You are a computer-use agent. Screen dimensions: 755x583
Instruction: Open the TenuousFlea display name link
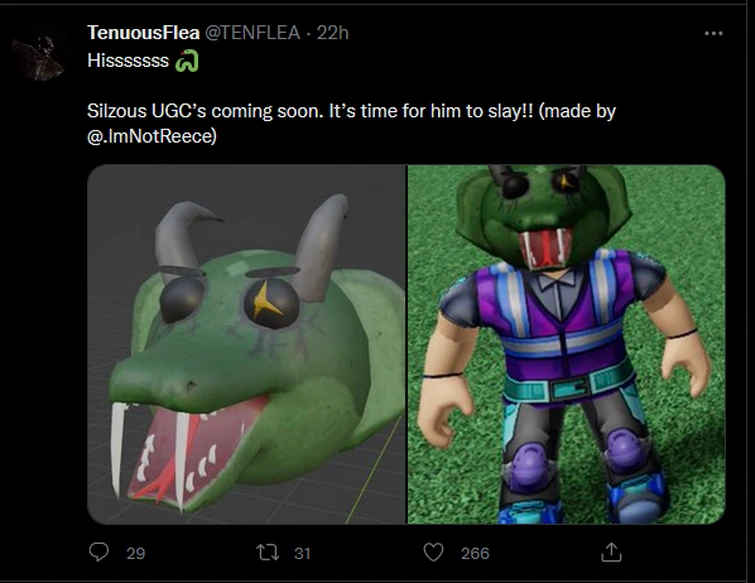point(143,34)
